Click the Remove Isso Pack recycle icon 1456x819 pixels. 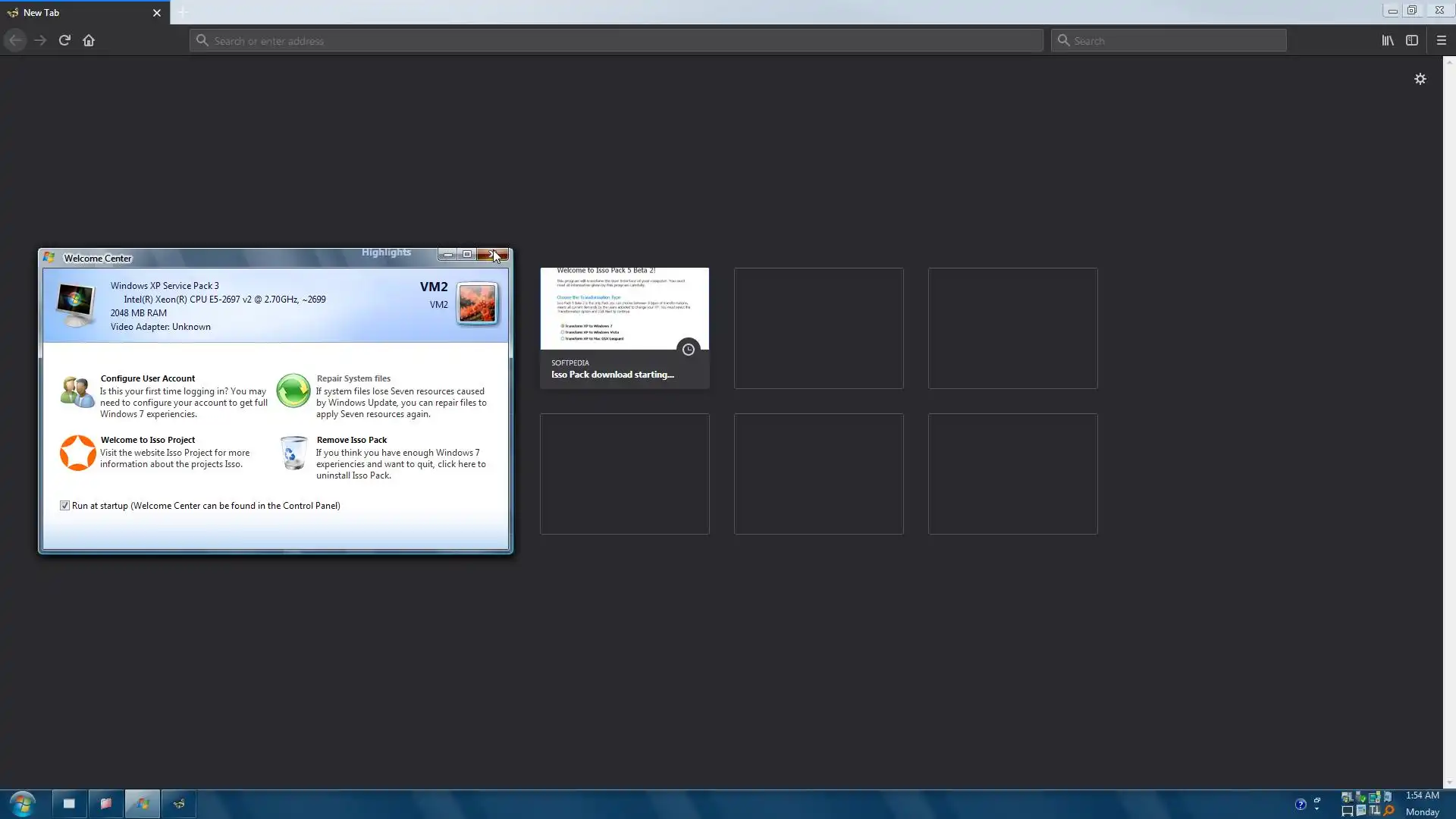point(293,453)
